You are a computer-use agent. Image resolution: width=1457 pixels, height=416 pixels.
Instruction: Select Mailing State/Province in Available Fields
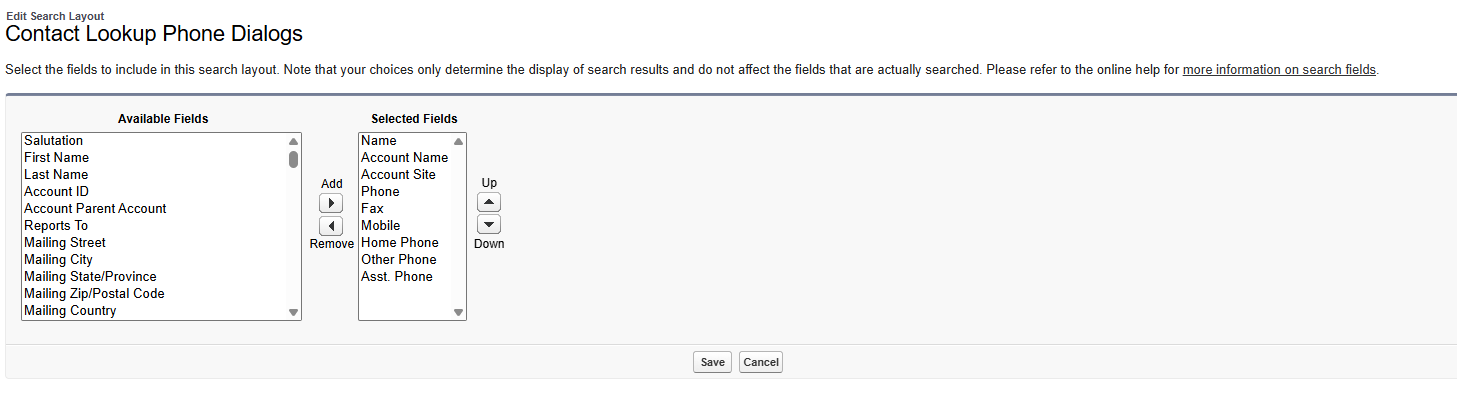pyautogui.click(x=90, y=277)
